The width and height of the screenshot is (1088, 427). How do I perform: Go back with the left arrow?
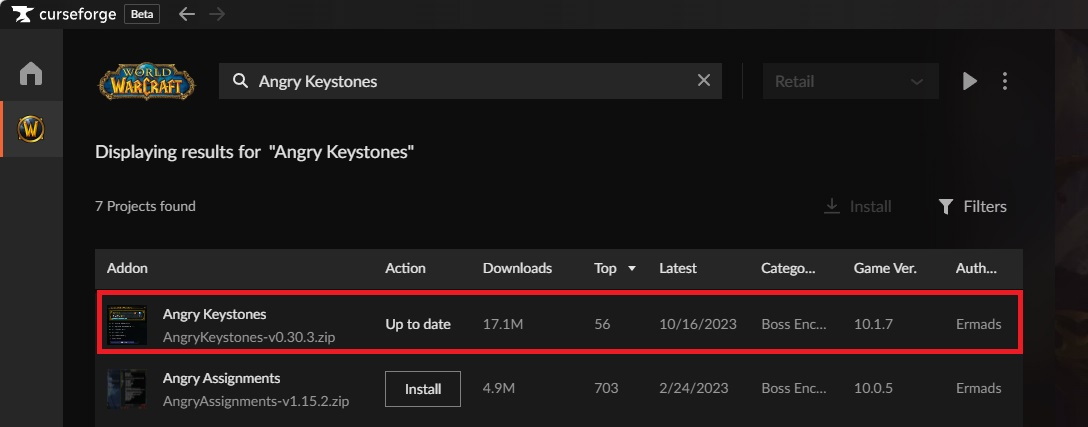(x=187, y=14)
